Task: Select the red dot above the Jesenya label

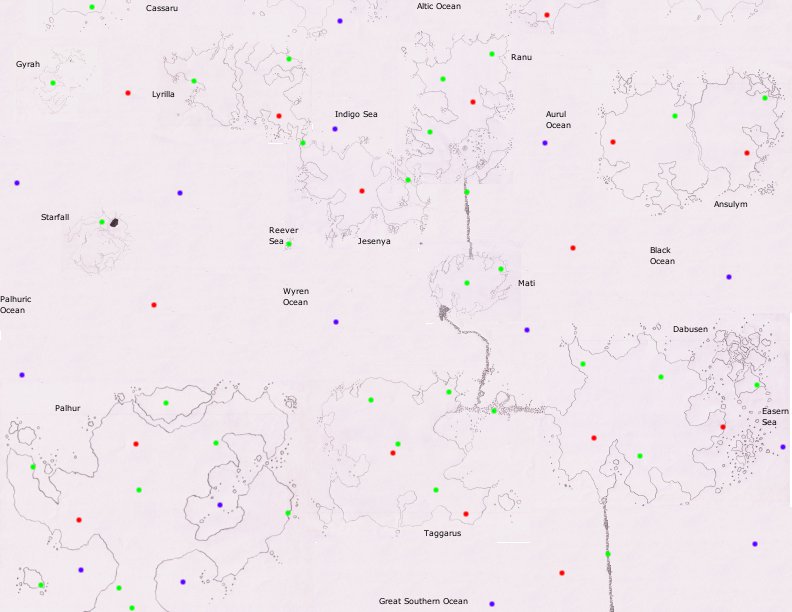Action: (x=362, y=191)
